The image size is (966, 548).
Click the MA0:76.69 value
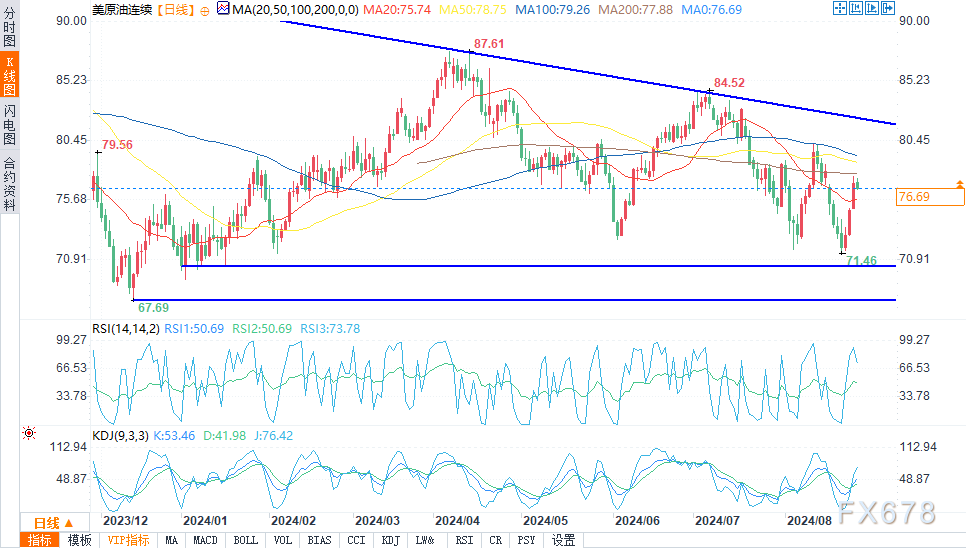(712, 10)
